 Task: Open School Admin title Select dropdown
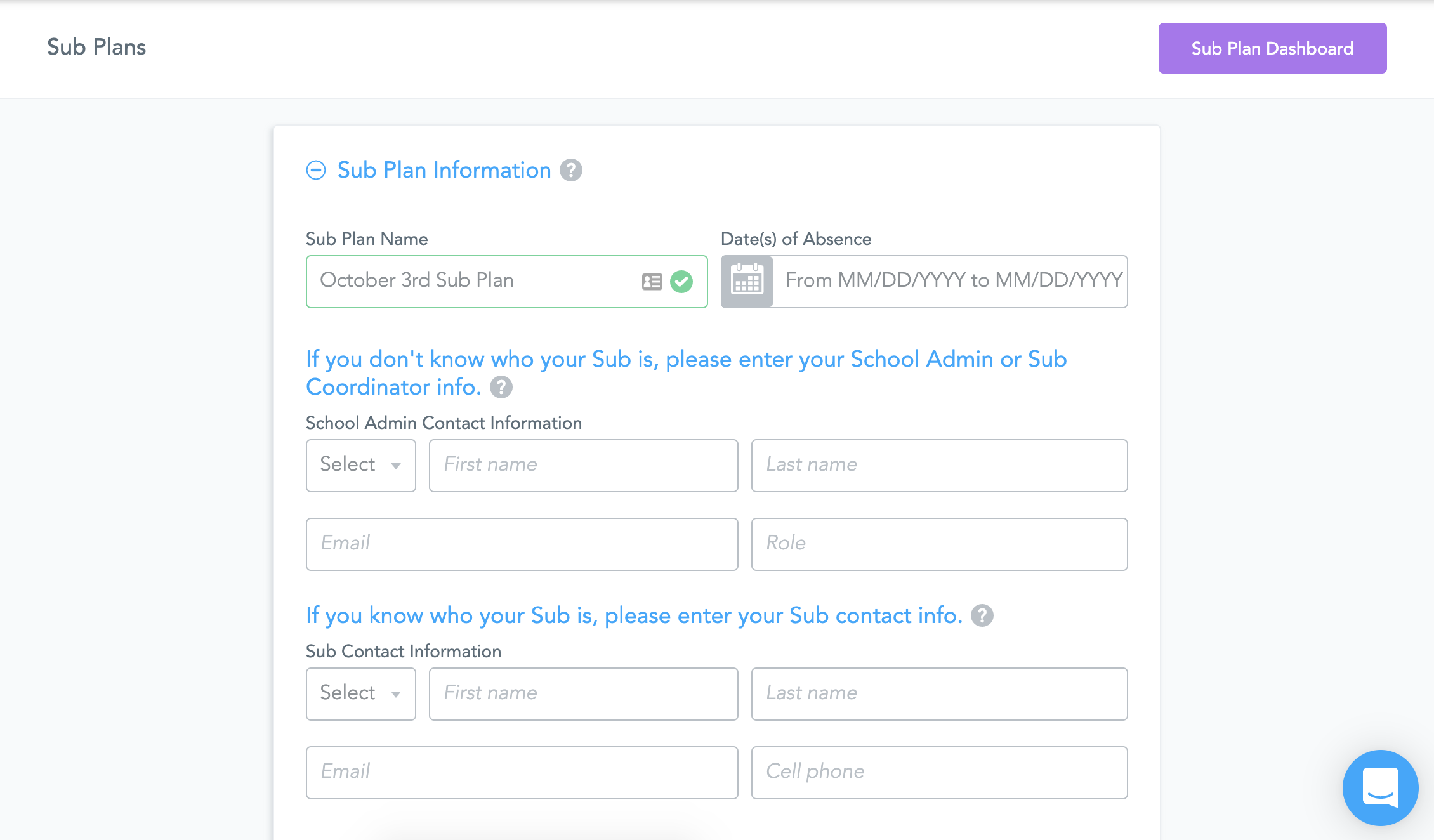[360, 465]
